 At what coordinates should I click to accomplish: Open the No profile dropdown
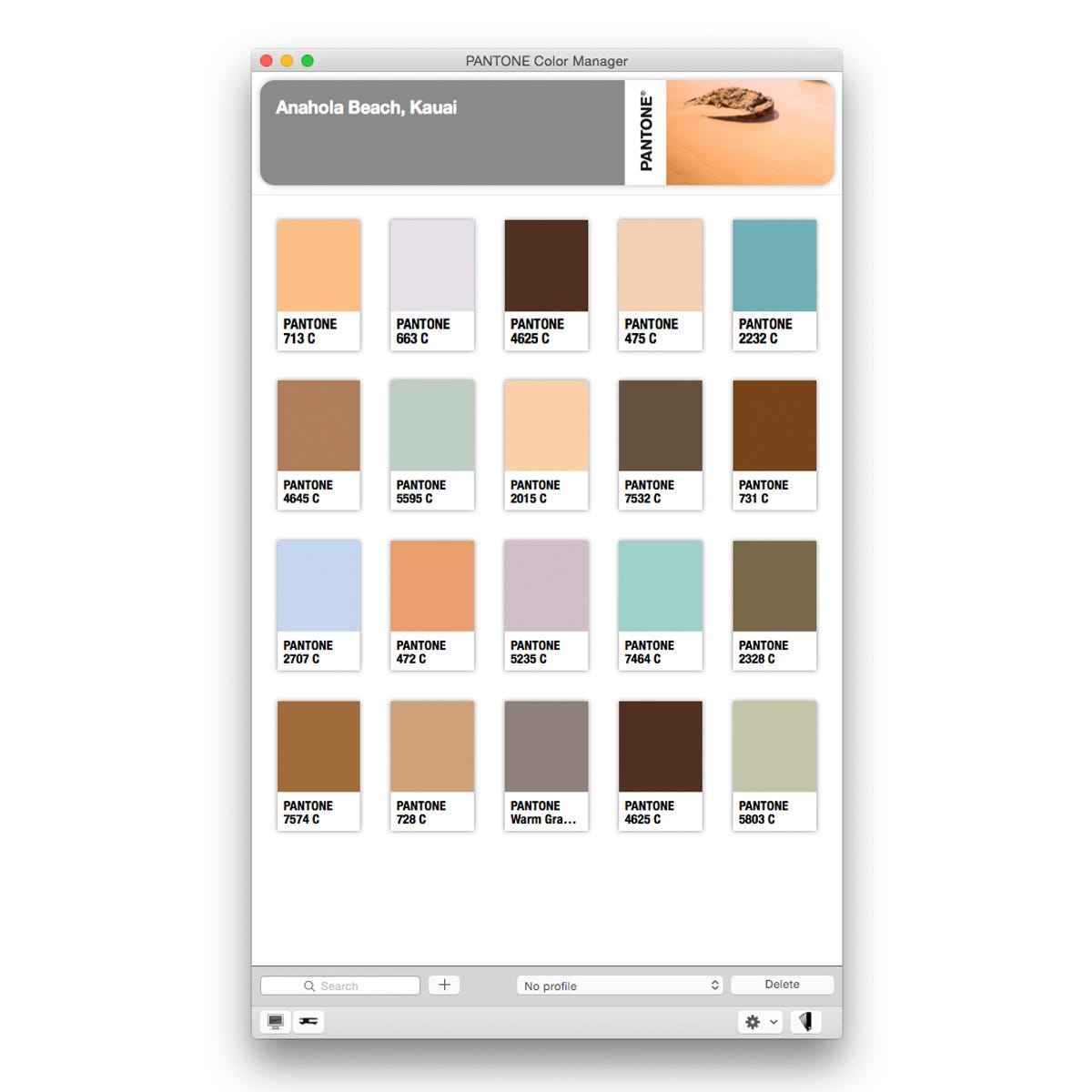[621, 986]
